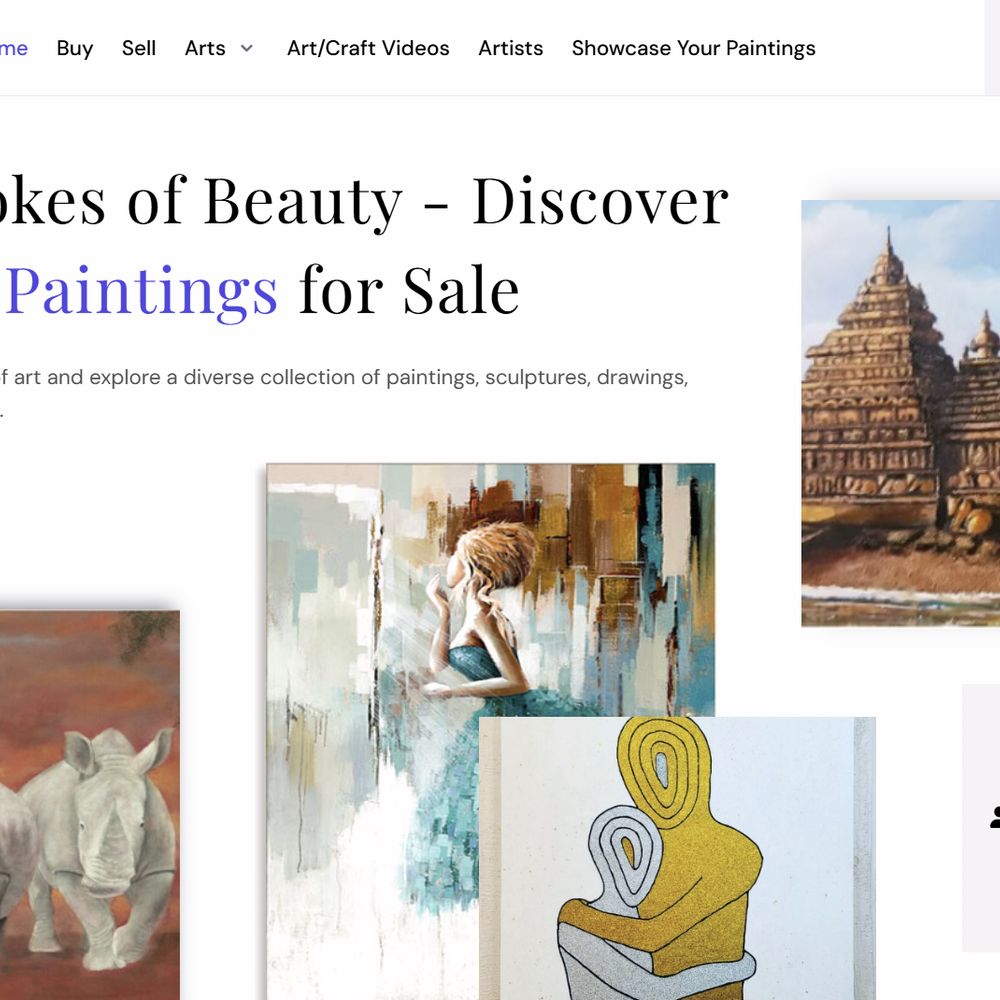1000x1000 pixels.
Task: Click Showcase Your Paintings link
Action: [x=693, y=48]
